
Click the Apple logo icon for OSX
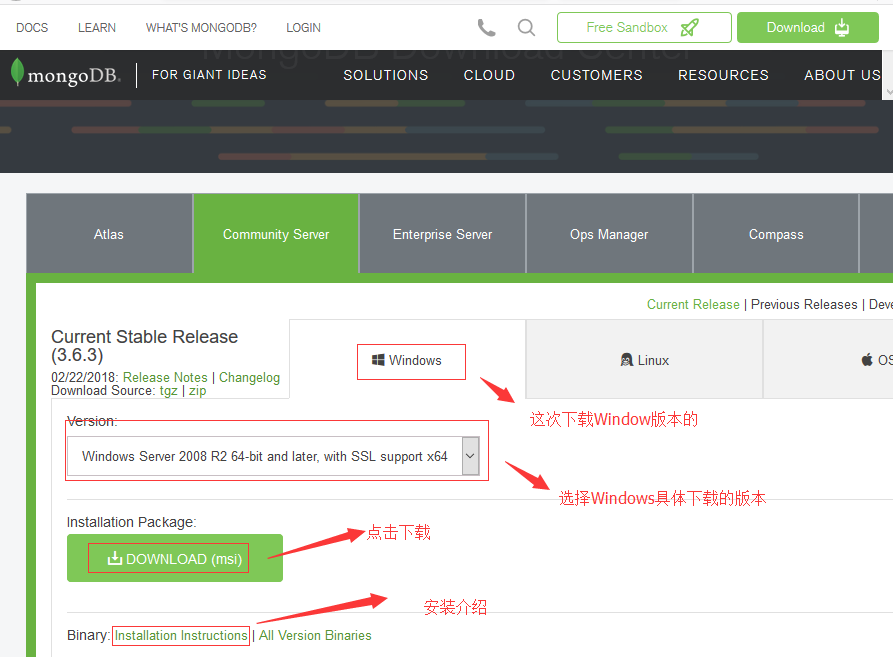(x=867, y=360)
